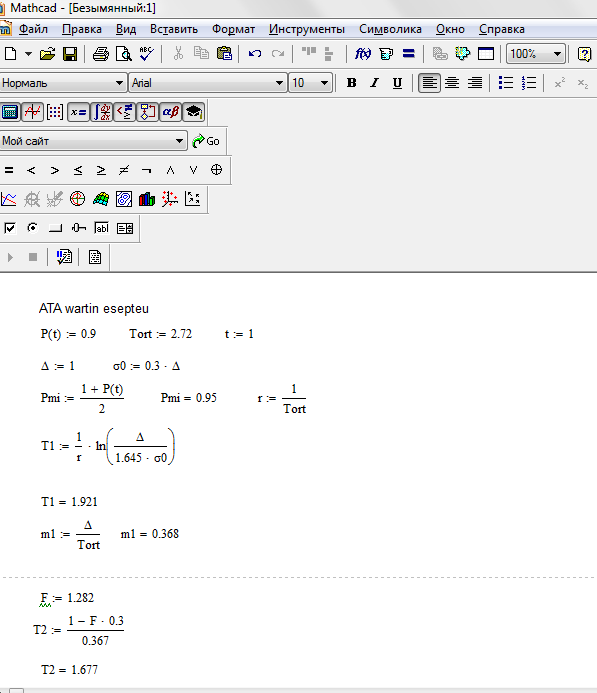Open the Calculus toolbar integral icon
Screen dimensions: 597x693
click(102, 112)
